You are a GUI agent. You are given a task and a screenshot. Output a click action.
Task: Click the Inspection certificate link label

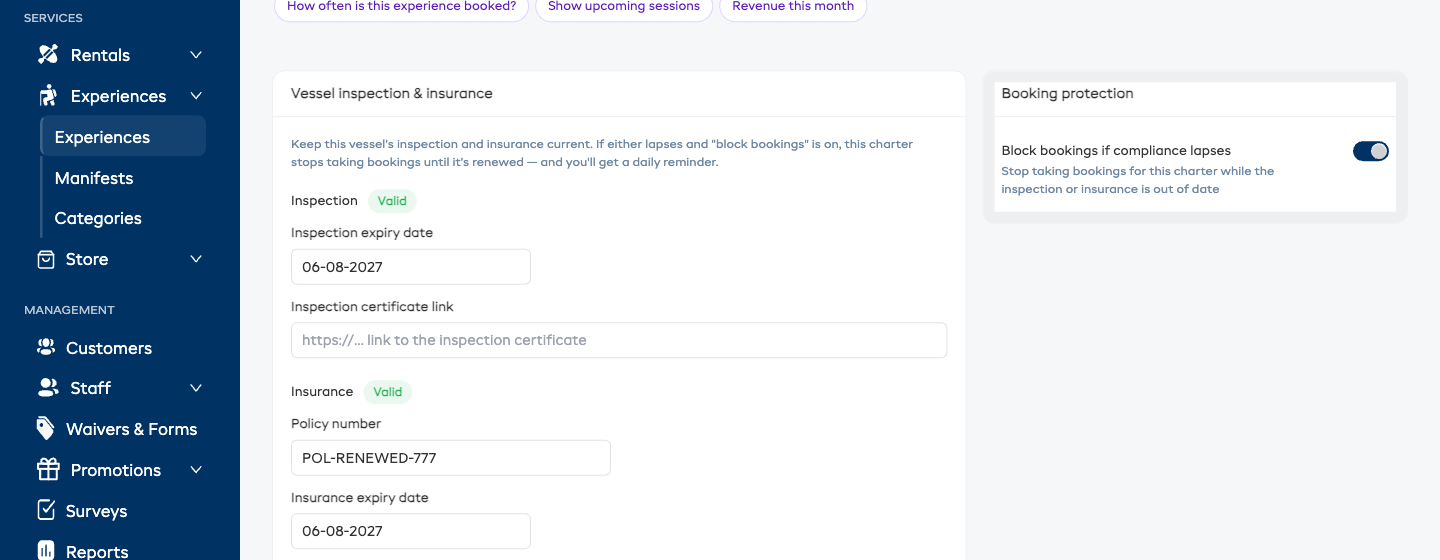coord(372,307)
